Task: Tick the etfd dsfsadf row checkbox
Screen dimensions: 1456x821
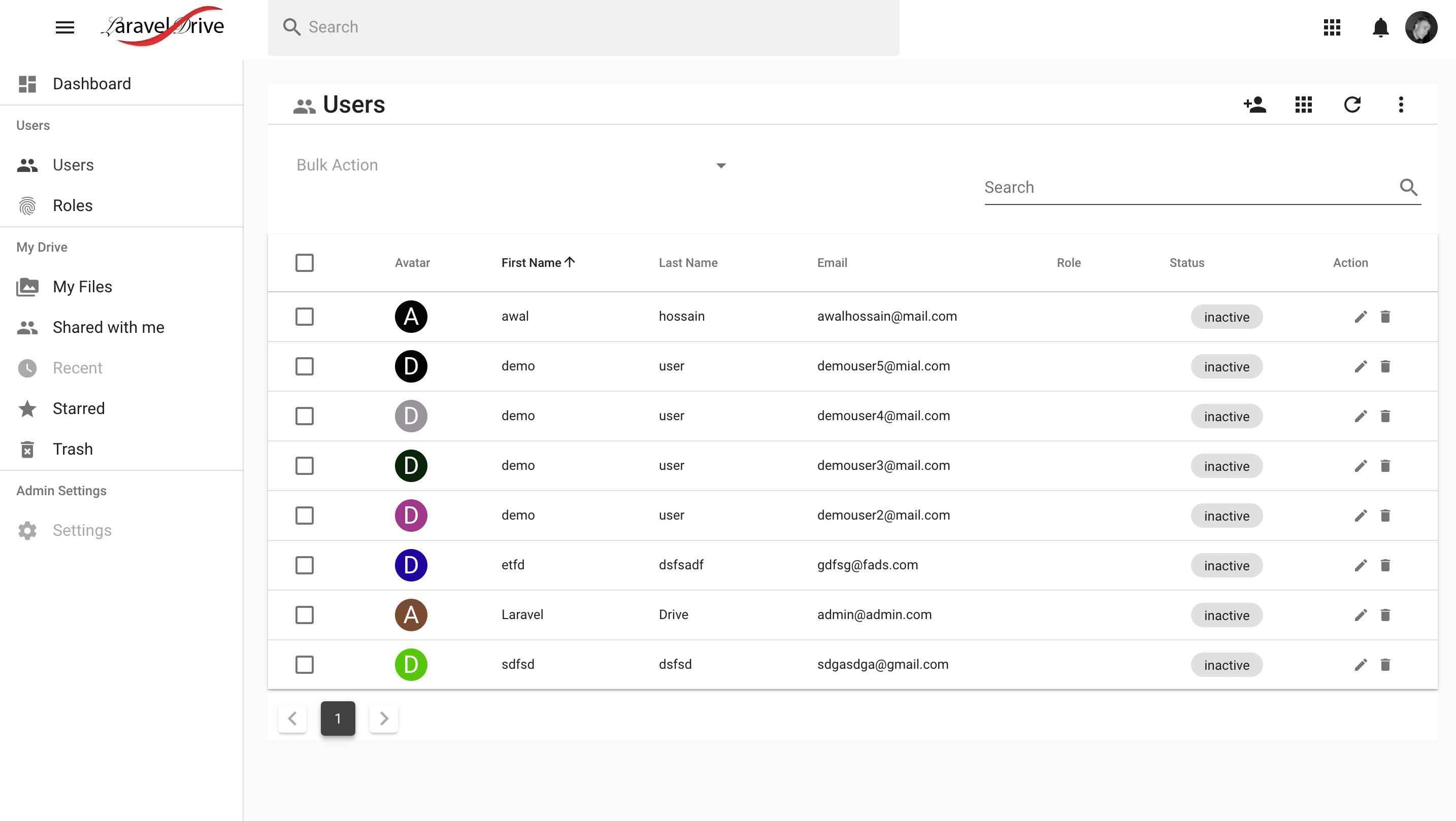Action: click(304, 565)
